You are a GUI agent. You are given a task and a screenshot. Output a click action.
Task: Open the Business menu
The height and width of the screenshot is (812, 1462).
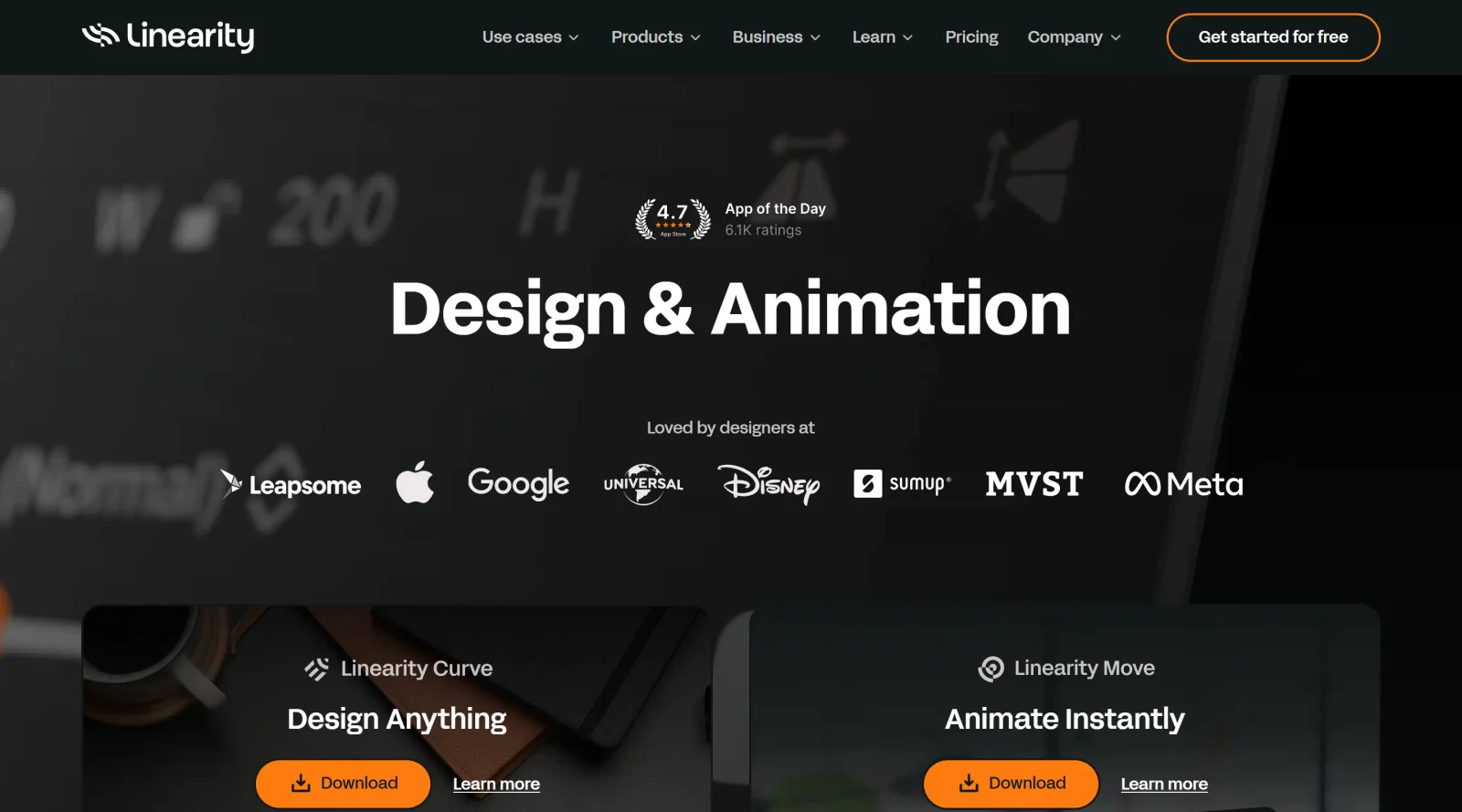click(776, 37)
